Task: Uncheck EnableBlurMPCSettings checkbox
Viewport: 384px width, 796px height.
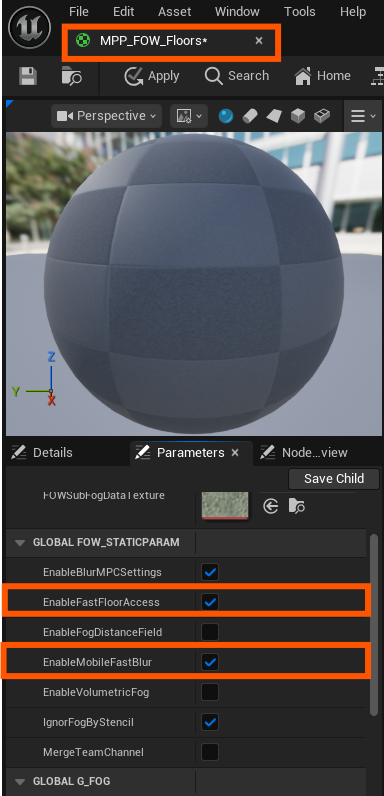Action: click(x=210, y=572)
